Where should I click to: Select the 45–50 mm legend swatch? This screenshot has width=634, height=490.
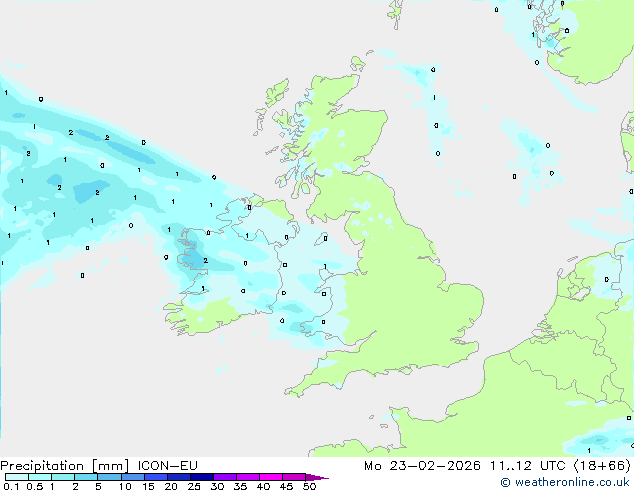pyautogui.click(x=294, y=477)
